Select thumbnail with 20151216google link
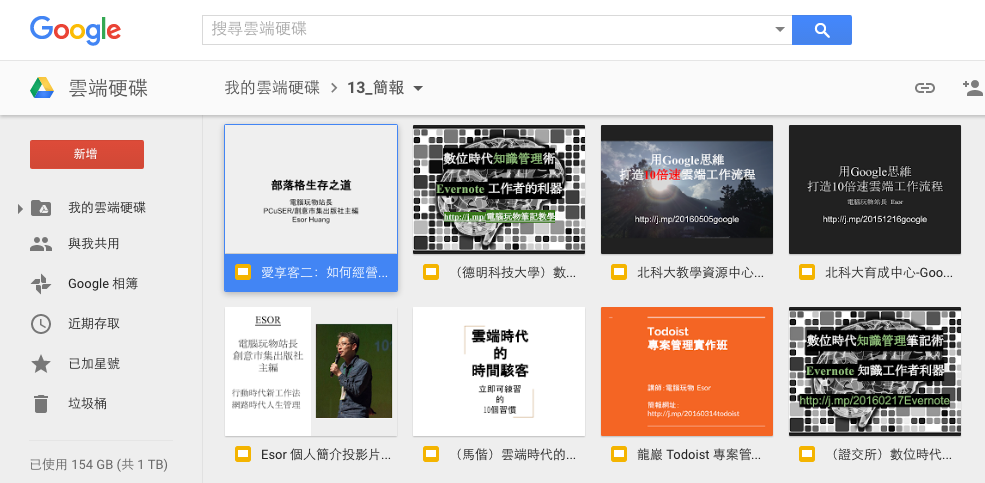 click(875, 189)
